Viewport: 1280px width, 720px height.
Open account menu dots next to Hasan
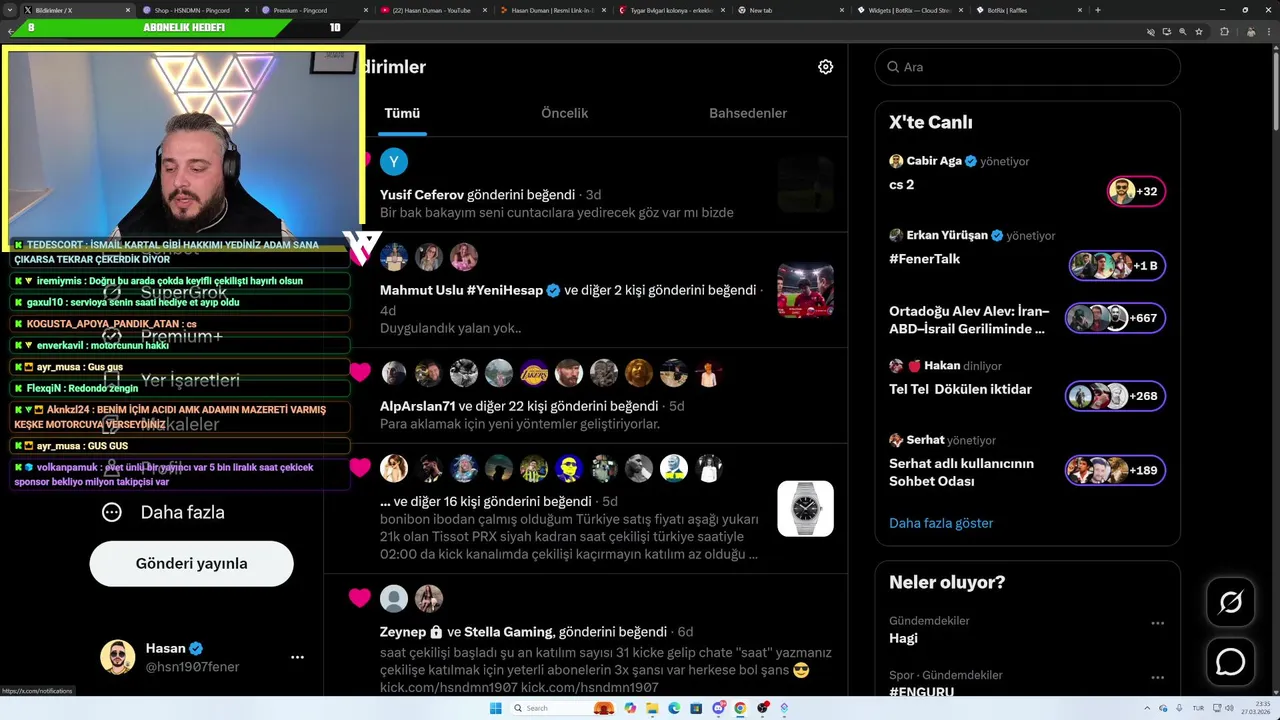pyautogui.click(x=297, y=657)
